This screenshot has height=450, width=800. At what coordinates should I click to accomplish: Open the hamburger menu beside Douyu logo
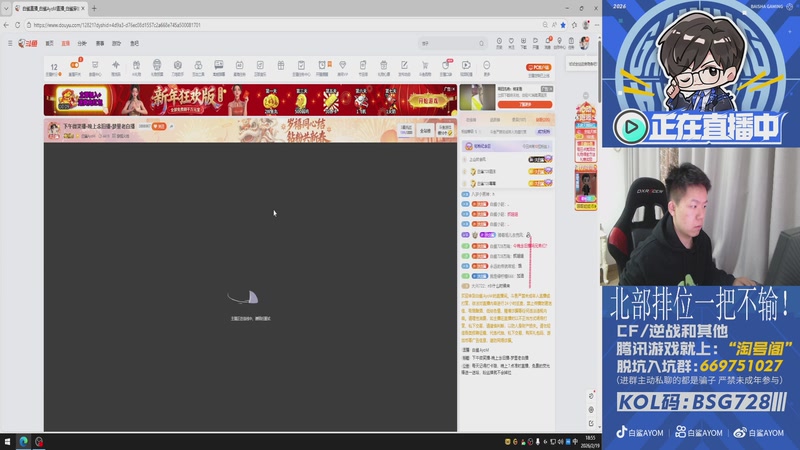click(x=10, y=43)
